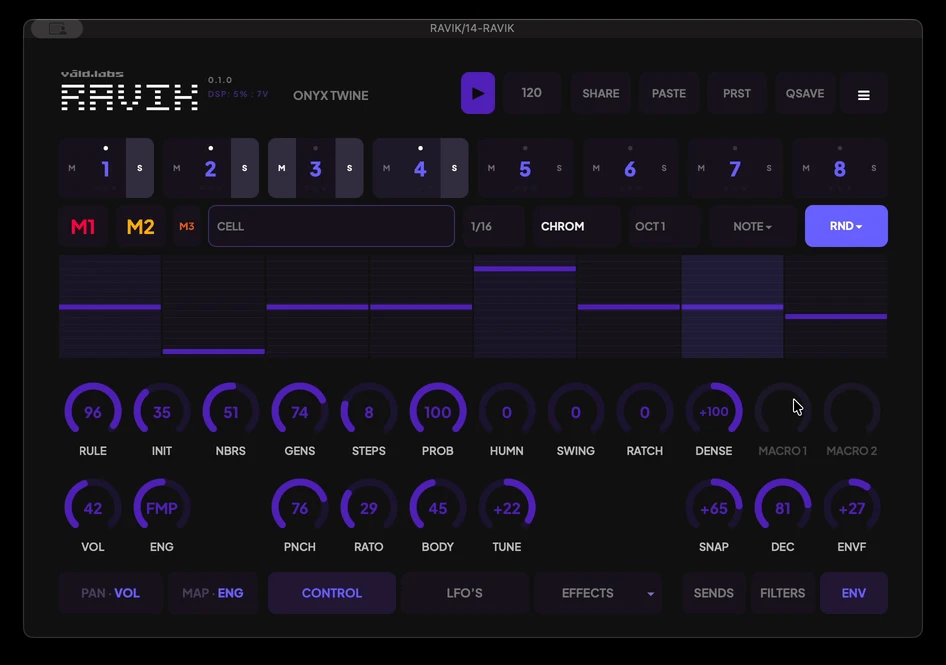This screenshot has height=665, width=946.
Task: Switch to the LFO'S tab
Action: click(465, 593)
